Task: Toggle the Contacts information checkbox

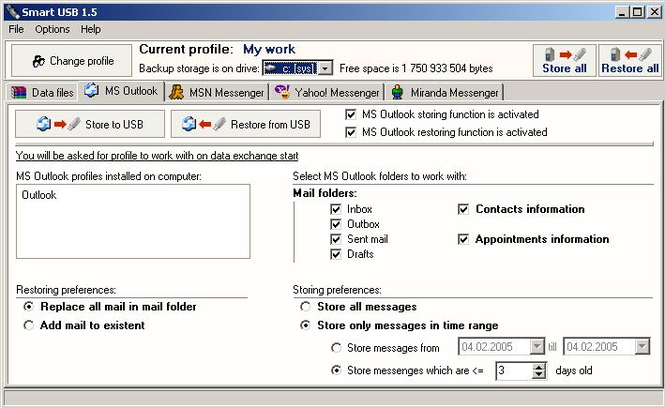Action: click(x=463, y=209)
